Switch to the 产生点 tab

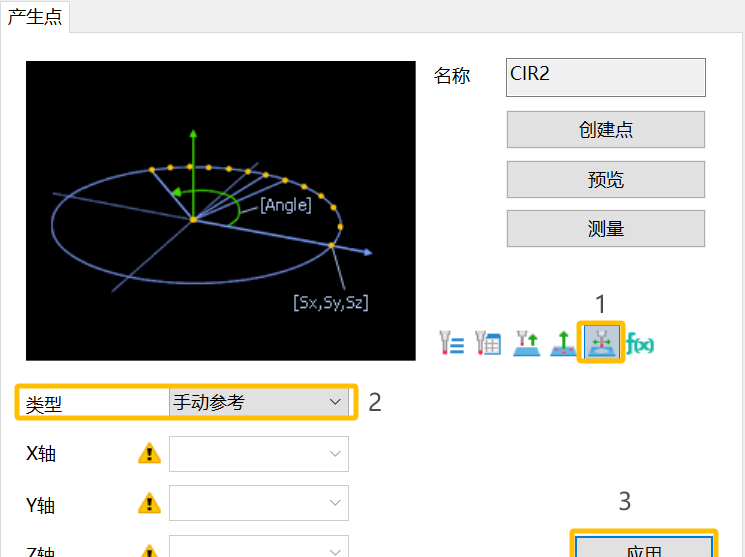[35, 16]
